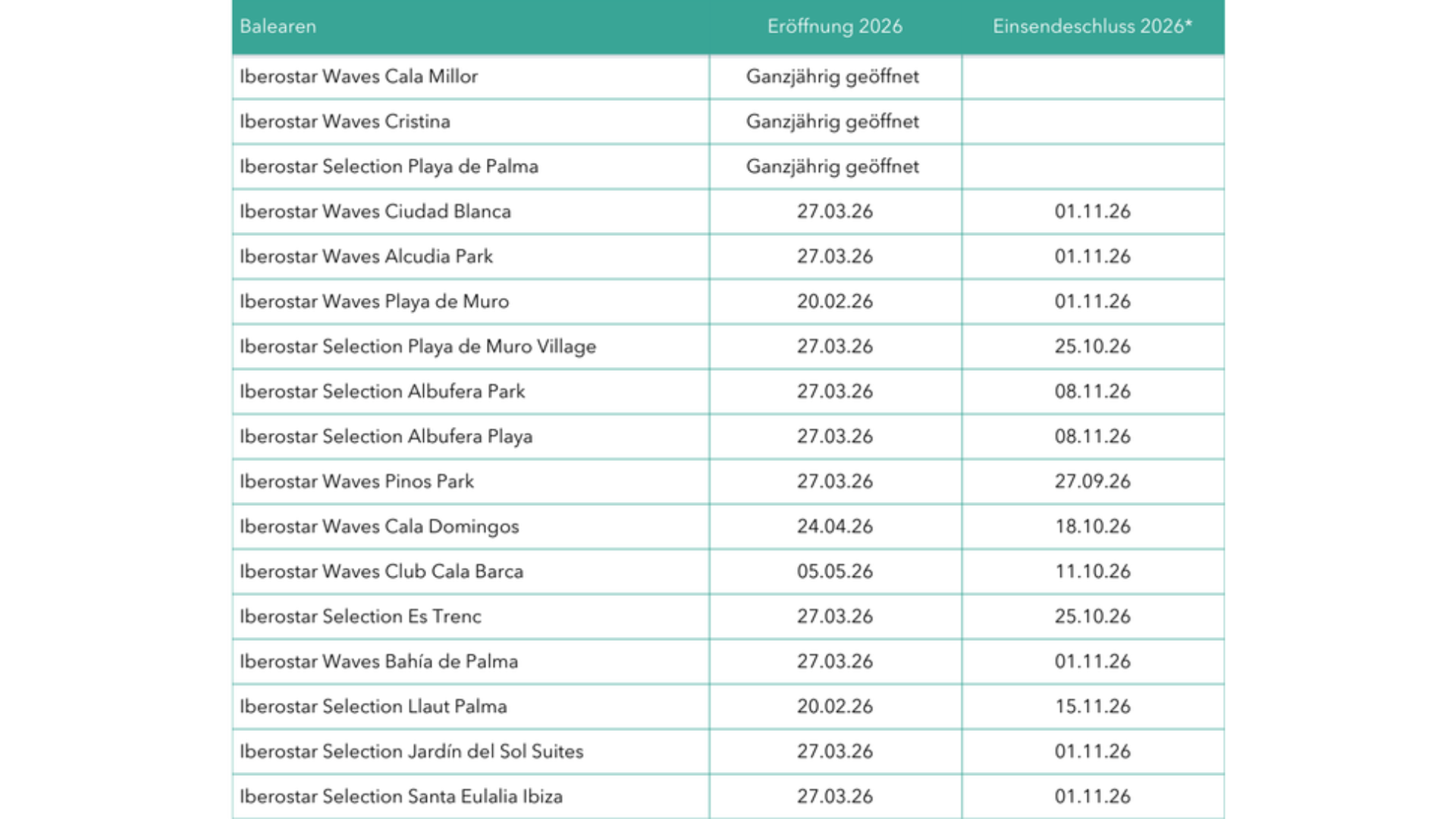Select Iberostar Waves Alcudia Park entry

pos(366,256)
